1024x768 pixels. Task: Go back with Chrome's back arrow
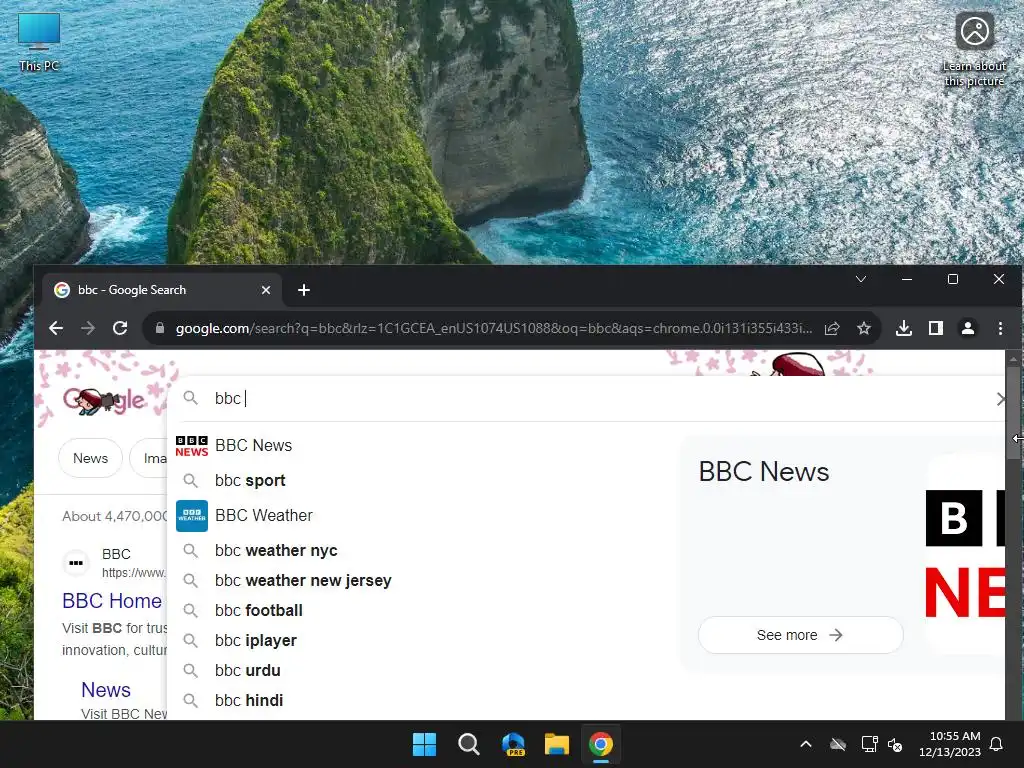56,328
